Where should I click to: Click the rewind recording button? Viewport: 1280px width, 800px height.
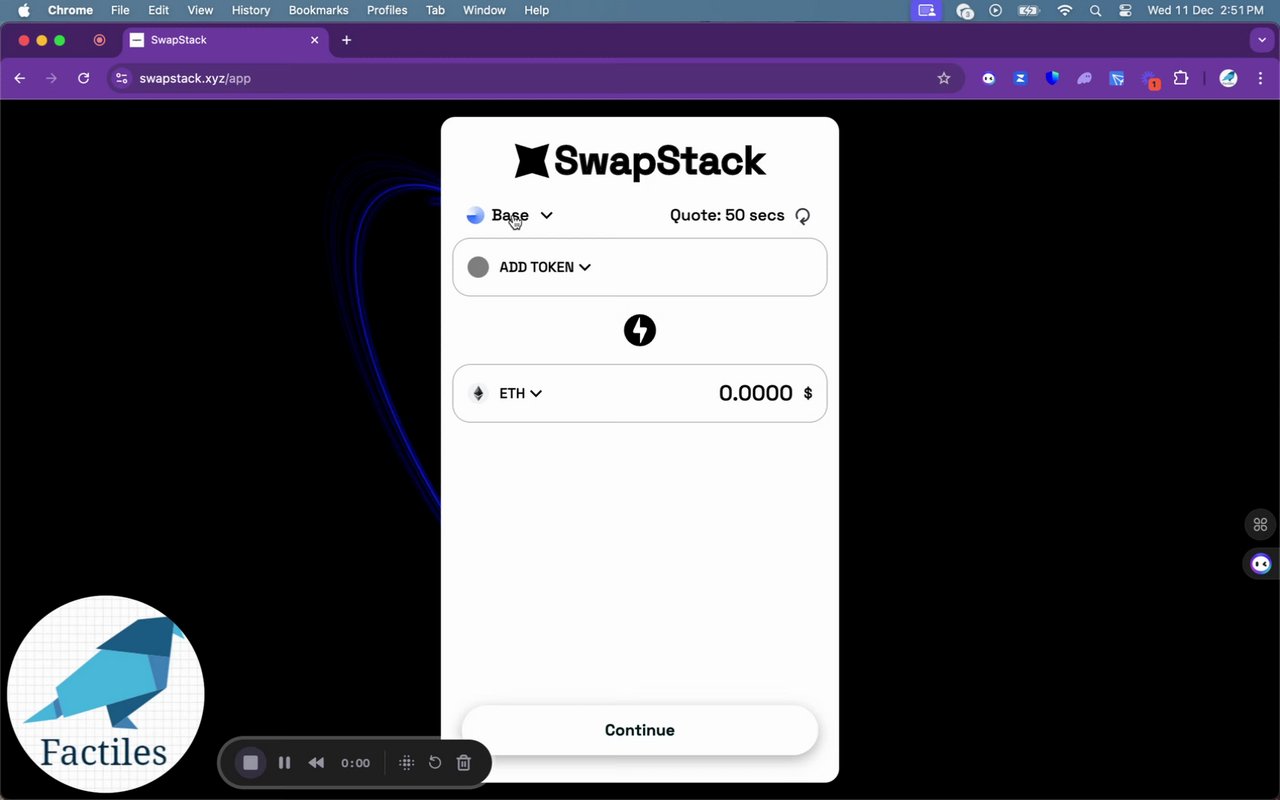(x=316, y=763)
